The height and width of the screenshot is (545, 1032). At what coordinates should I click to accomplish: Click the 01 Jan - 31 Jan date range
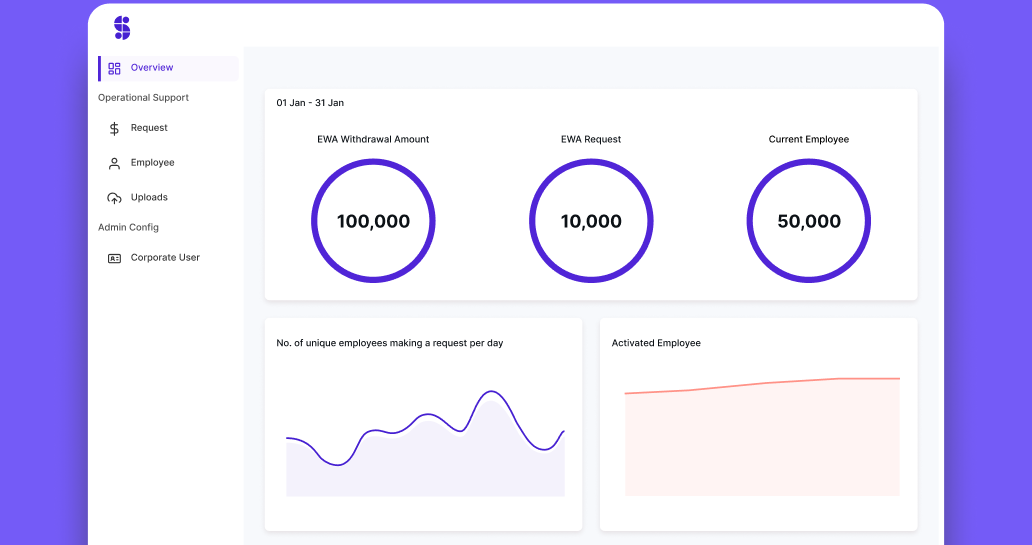pyautogui.click(x=310, y=103)
